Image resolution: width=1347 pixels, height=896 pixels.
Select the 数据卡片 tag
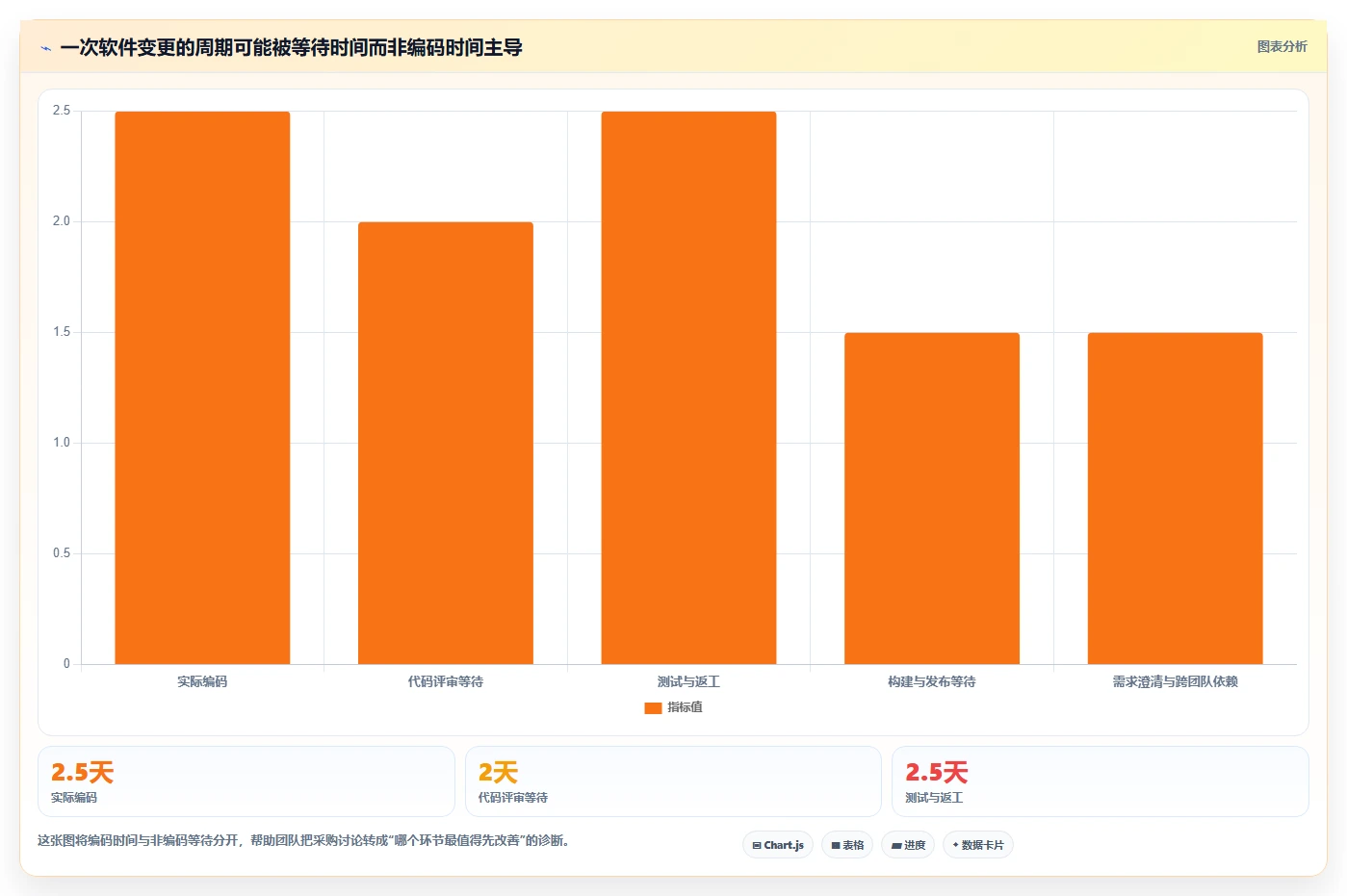tap(978, 845)
